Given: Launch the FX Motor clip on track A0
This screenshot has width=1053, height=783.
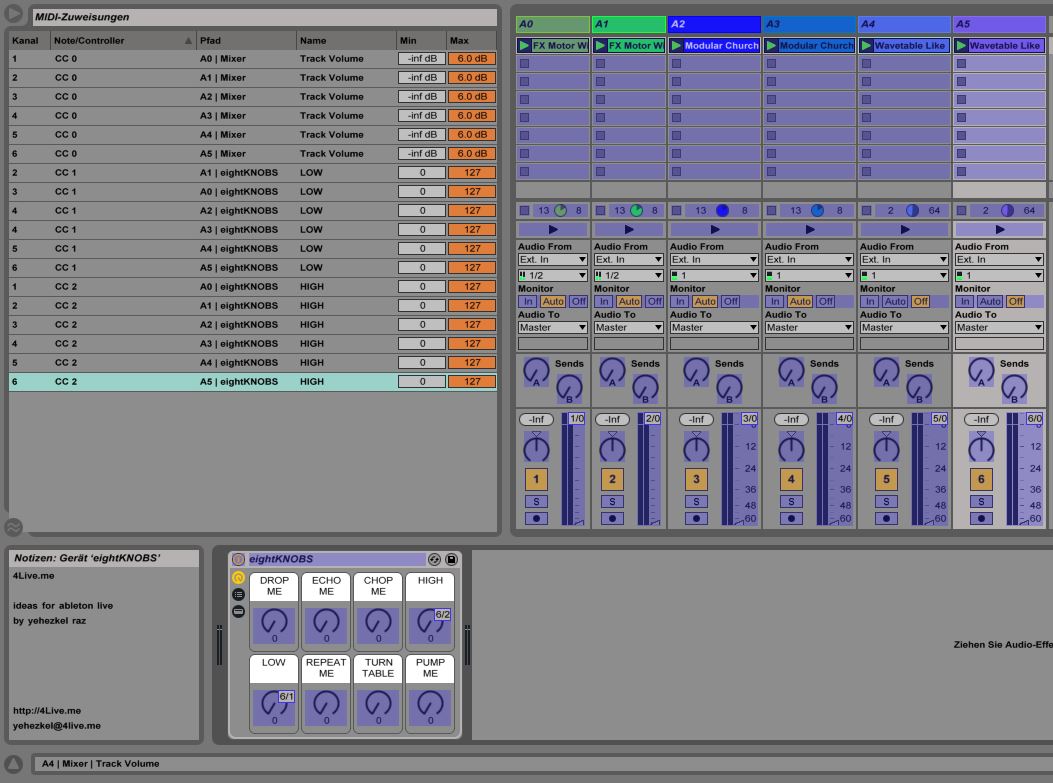Looking at the screenshot, I should coord(525,46).
